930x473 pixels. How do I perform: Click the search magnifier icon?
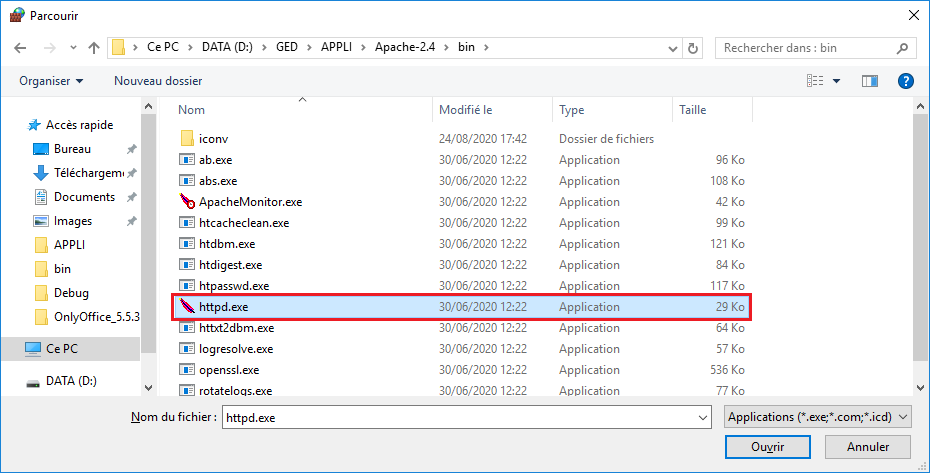[901, 47]
